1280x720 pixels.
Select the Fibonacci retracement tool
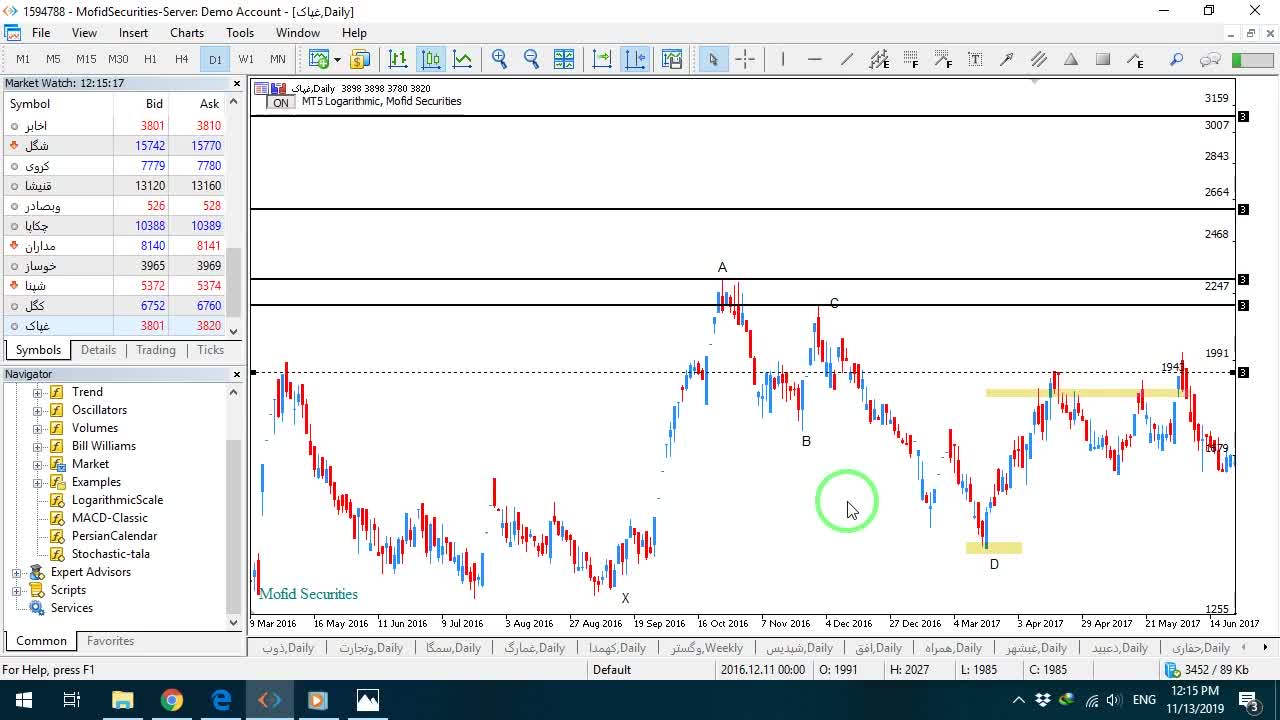click(x=911, y=59)
